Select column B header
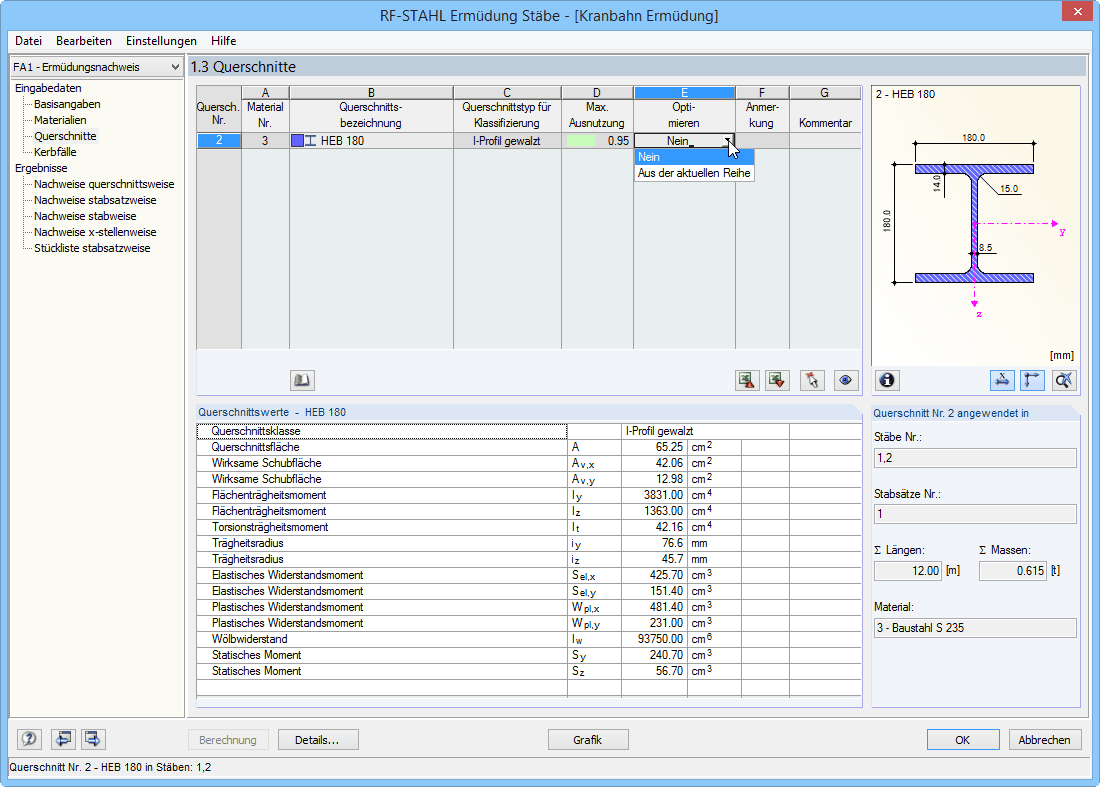This screenshot has height=787, width=1100. pyautogui.click(x=371, y=93)
